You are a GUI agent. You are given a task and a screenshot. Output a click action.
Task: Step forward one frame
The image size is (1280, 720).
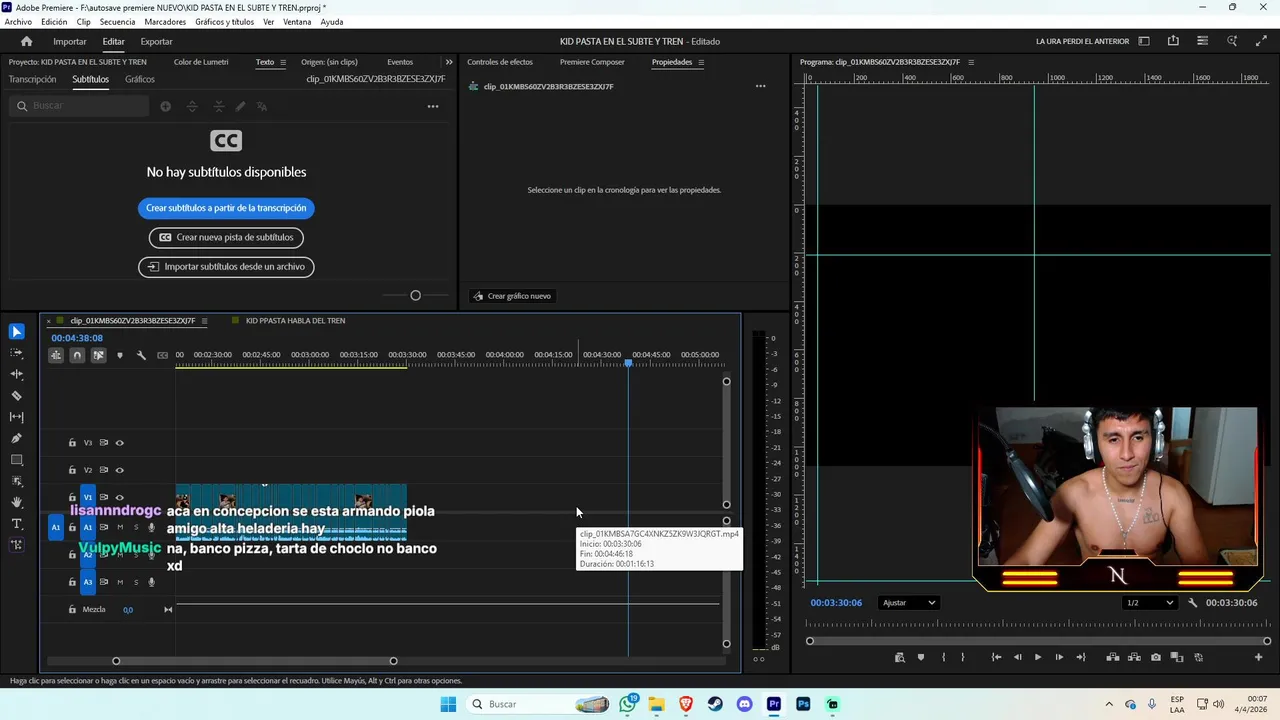(1059, 657)
